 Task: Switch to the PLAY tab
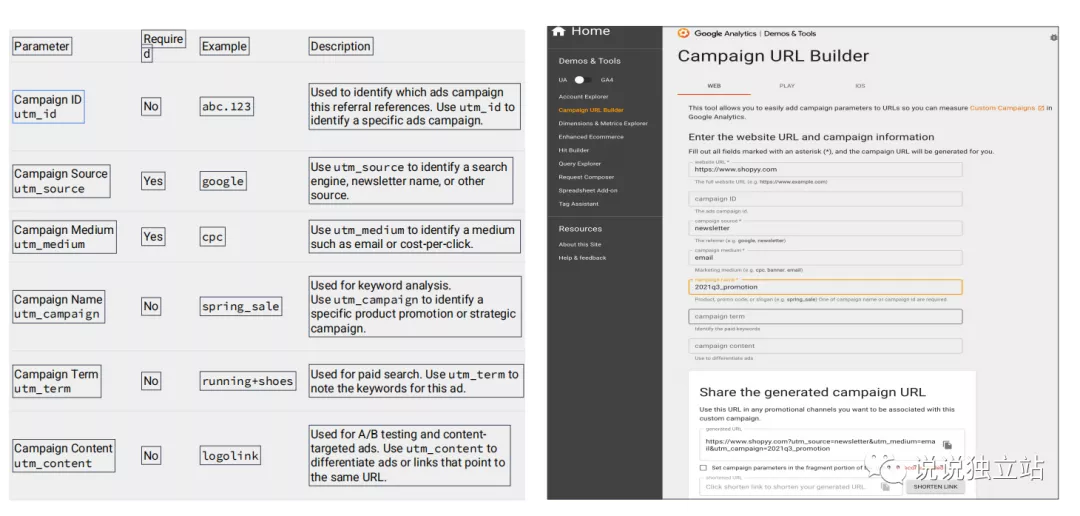786,86
